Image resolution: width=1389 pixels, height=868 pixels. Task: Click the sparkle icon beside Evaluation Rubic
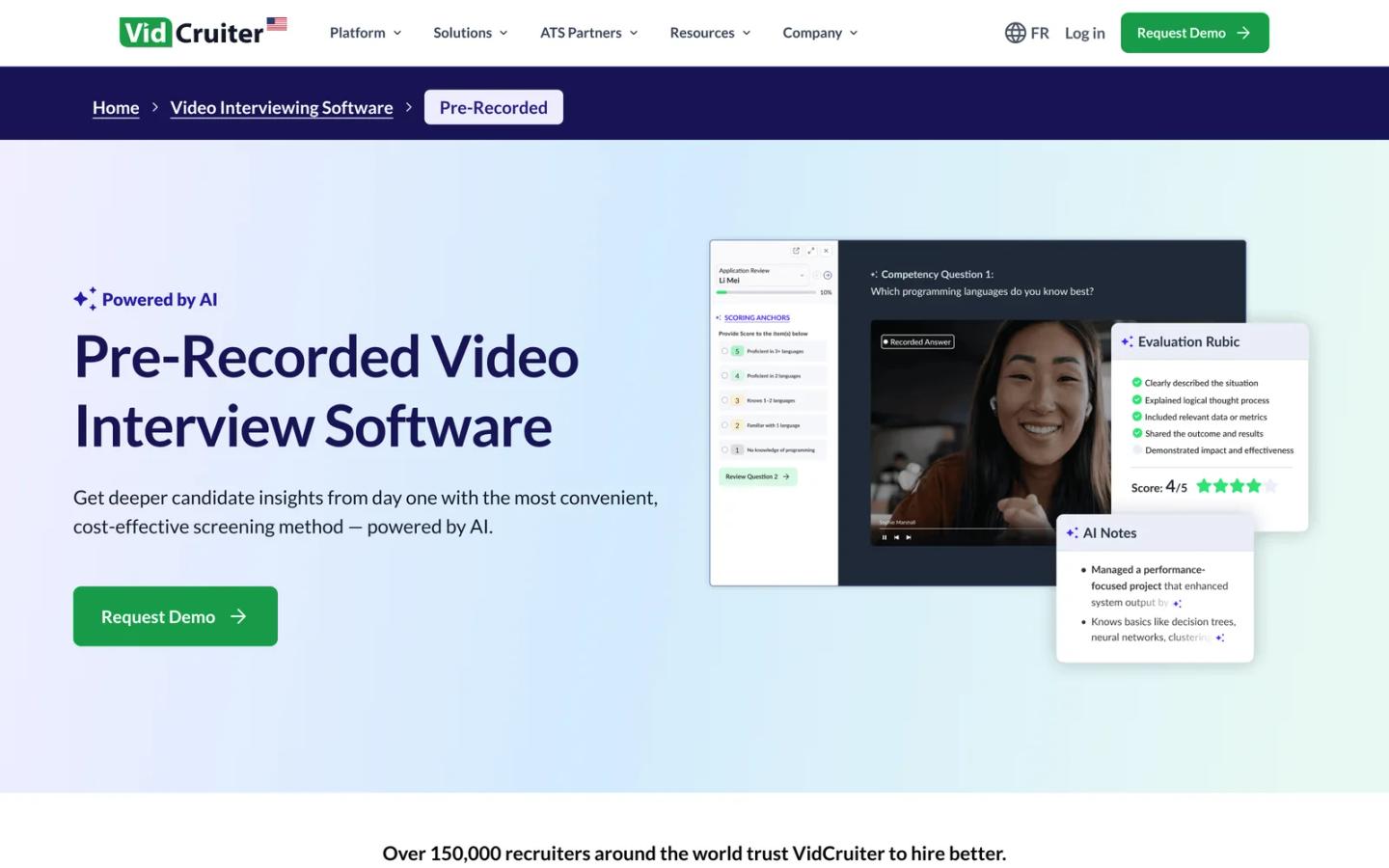point(1127,341)
